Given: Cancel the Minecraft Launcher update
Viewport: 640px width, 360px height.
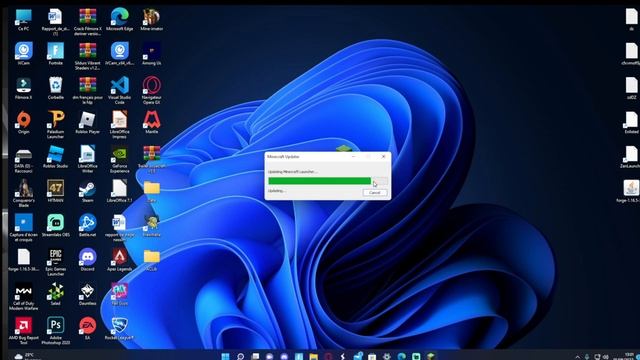Looking at the screenshot, I should tap(375, 193).
